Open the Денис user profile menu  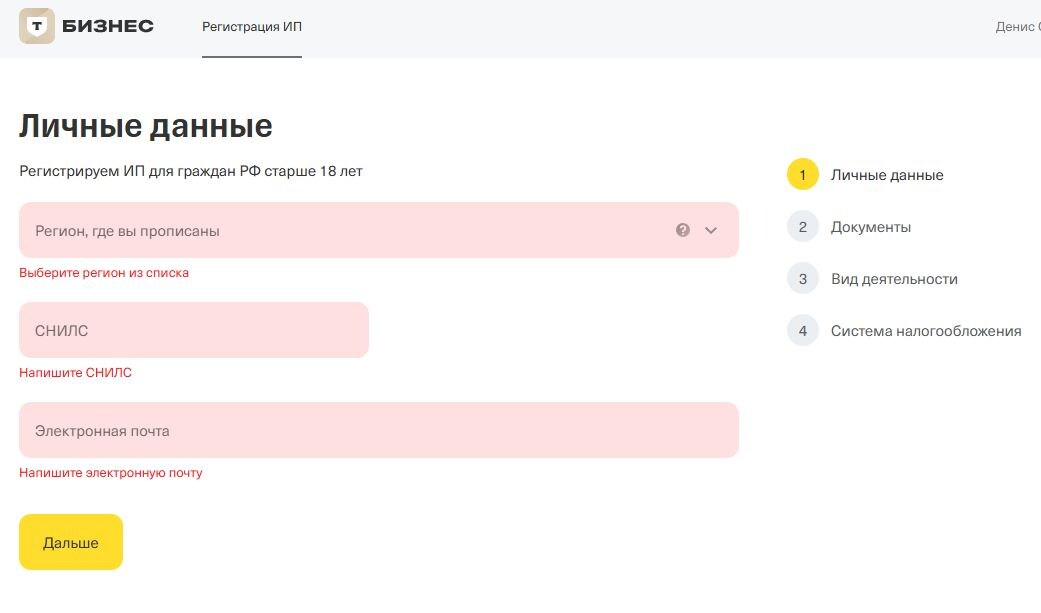coord(1018,27)
